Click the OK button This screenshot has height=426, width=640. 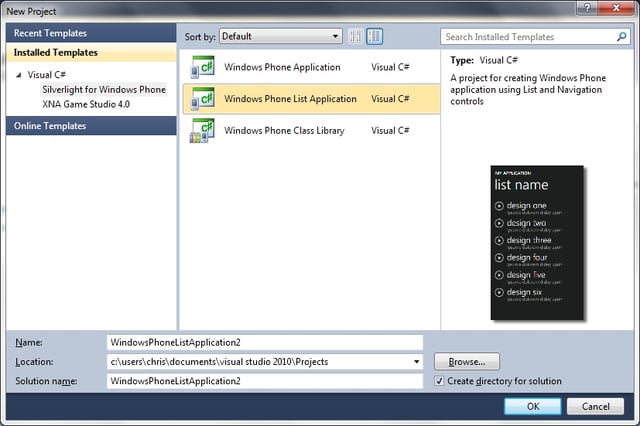(x=533, y=406)
